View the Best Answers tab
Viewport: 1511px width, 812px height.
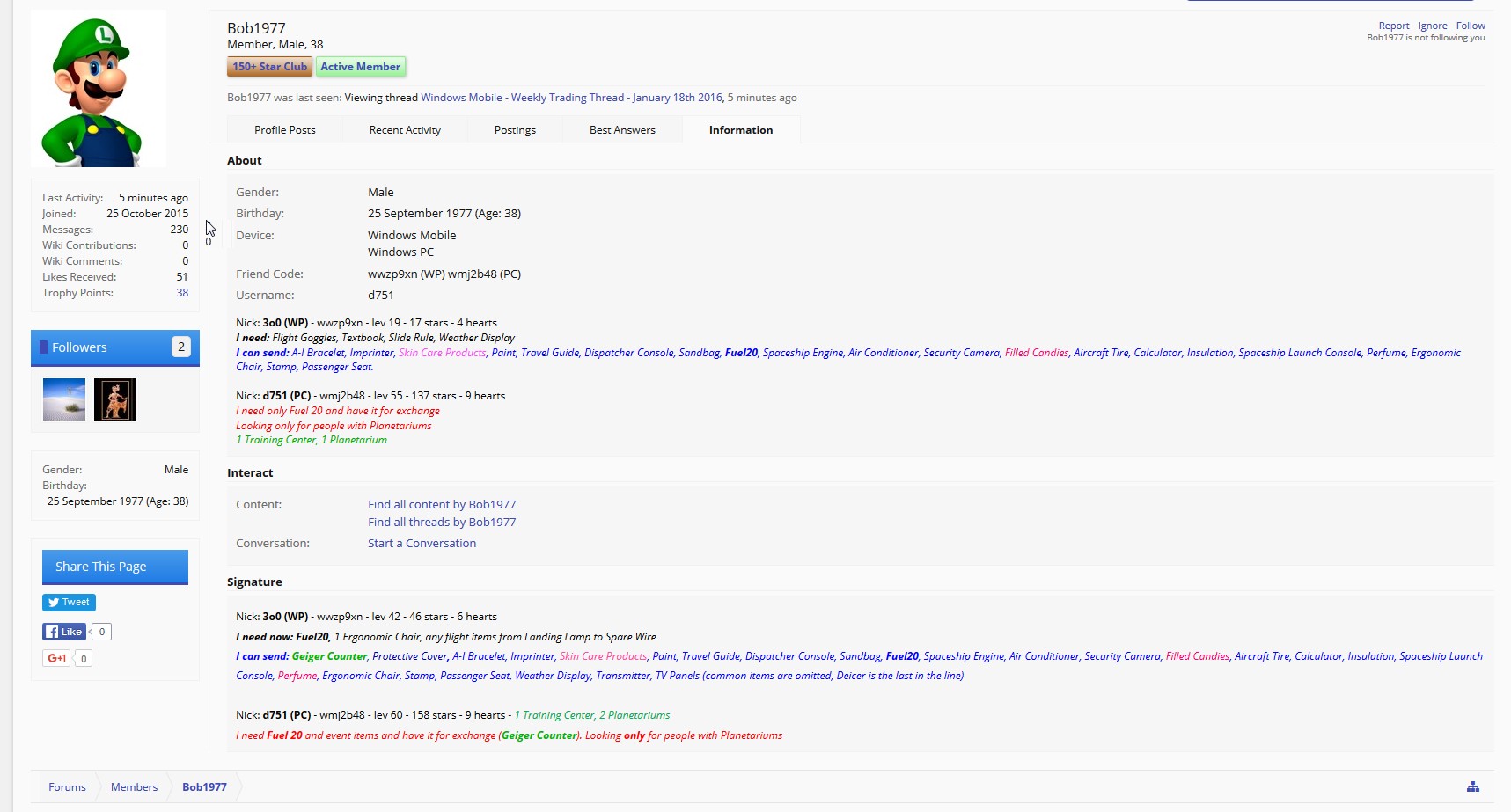622,130
